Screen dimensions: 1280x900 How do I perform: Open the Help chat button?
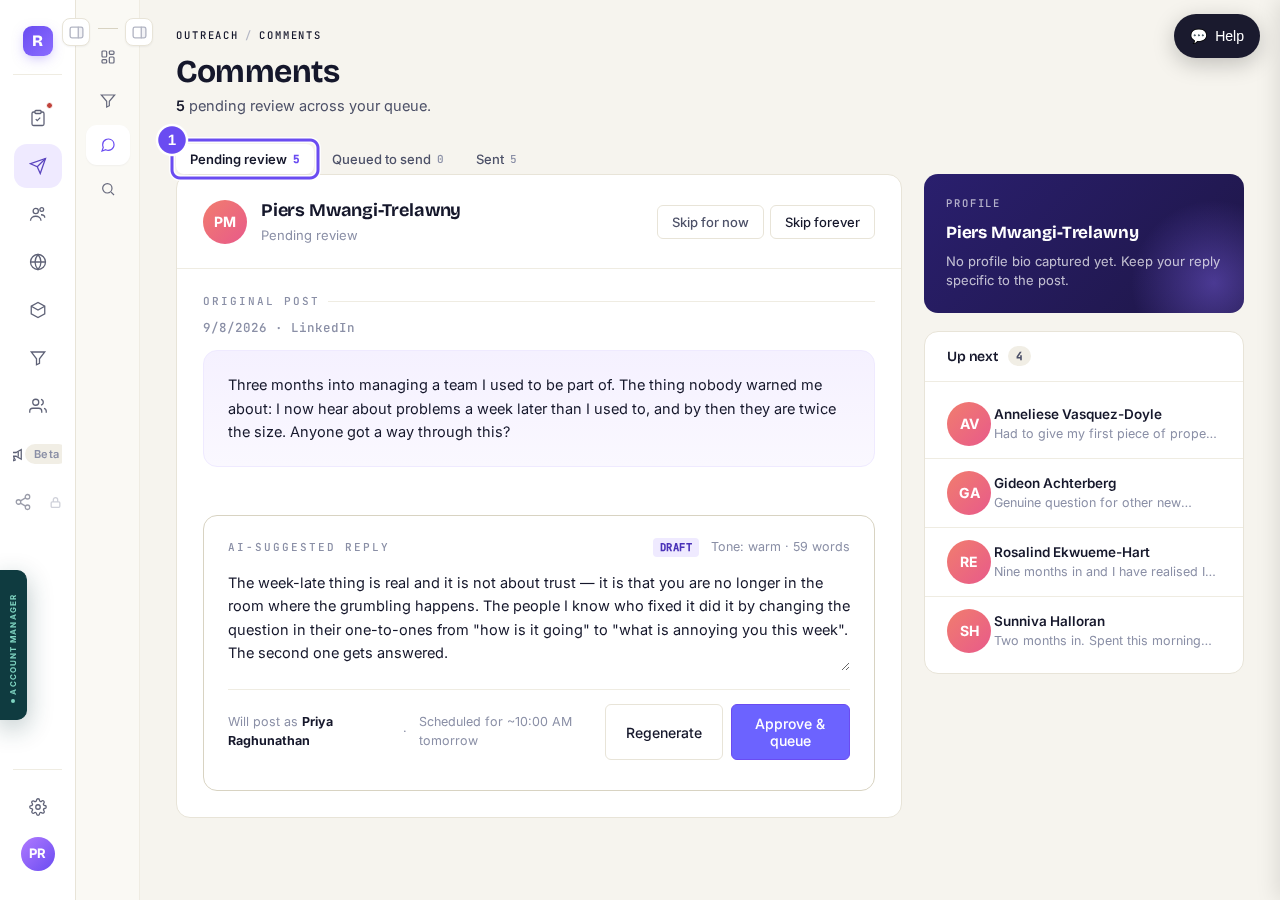click(1217, 36)
